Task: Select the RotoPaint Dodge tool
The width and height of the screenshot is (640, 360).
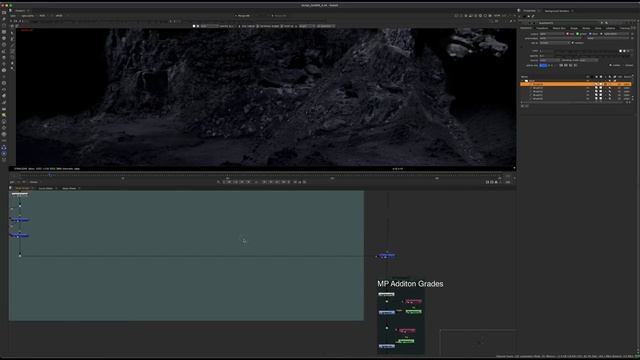Action: click(x=12, y=69)
